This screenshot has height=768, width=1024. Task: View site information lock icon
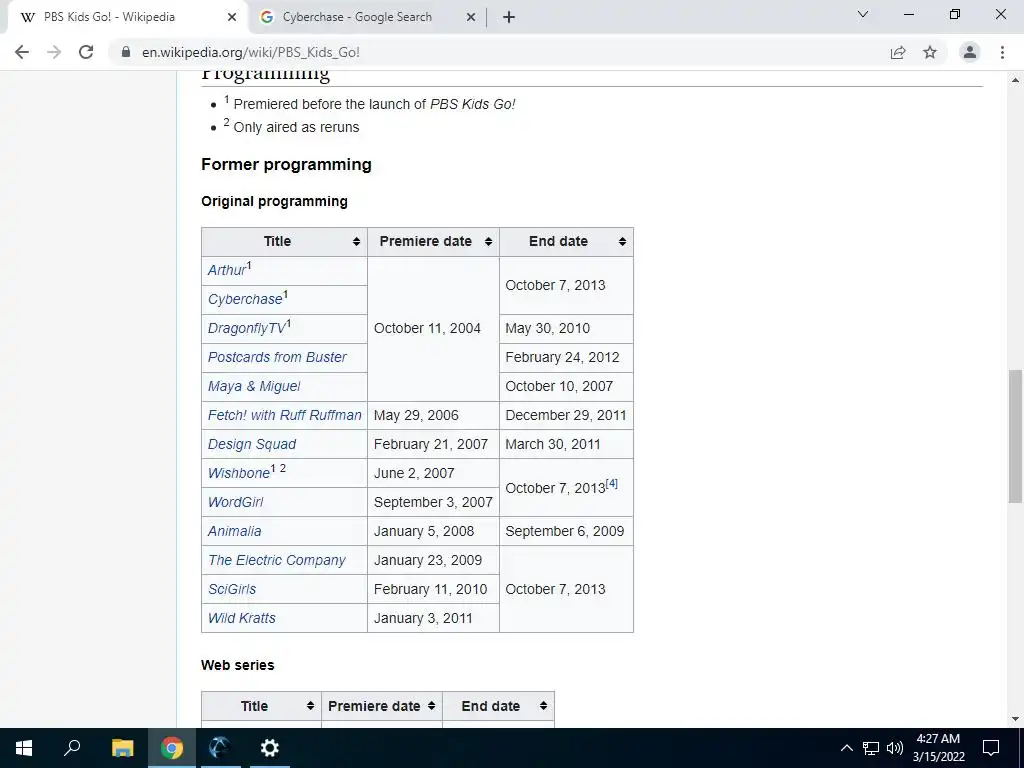click(126, 52)
